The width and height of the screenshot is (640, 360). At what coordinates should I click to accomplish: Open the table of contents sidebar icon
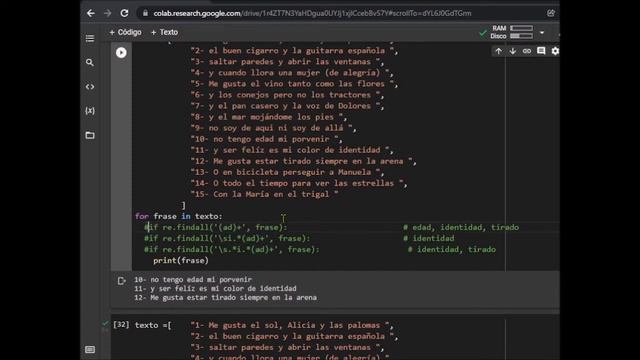click(90, 38)
